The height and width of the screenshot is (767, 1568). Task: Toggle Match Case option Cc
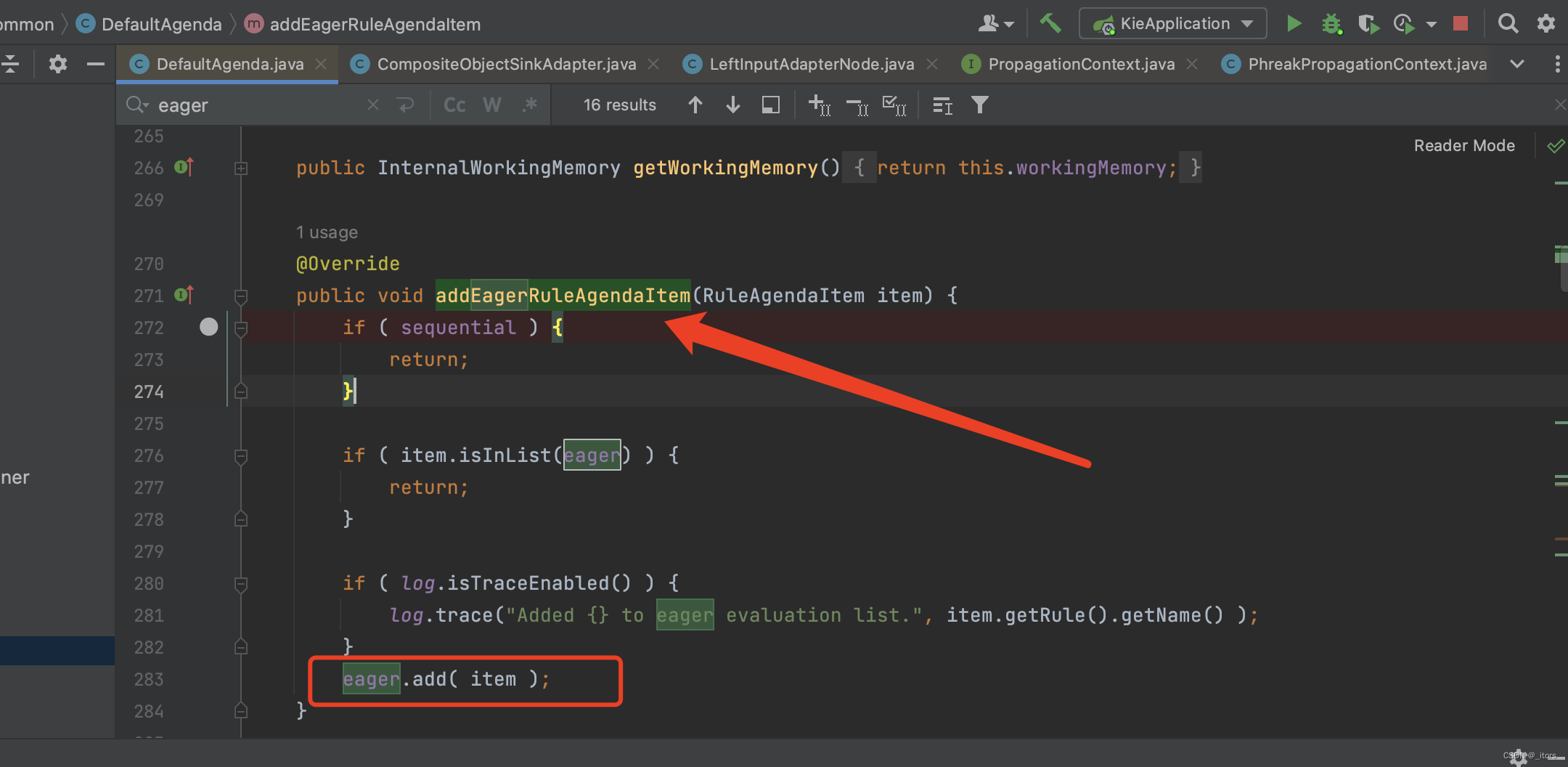coord(454,105)
